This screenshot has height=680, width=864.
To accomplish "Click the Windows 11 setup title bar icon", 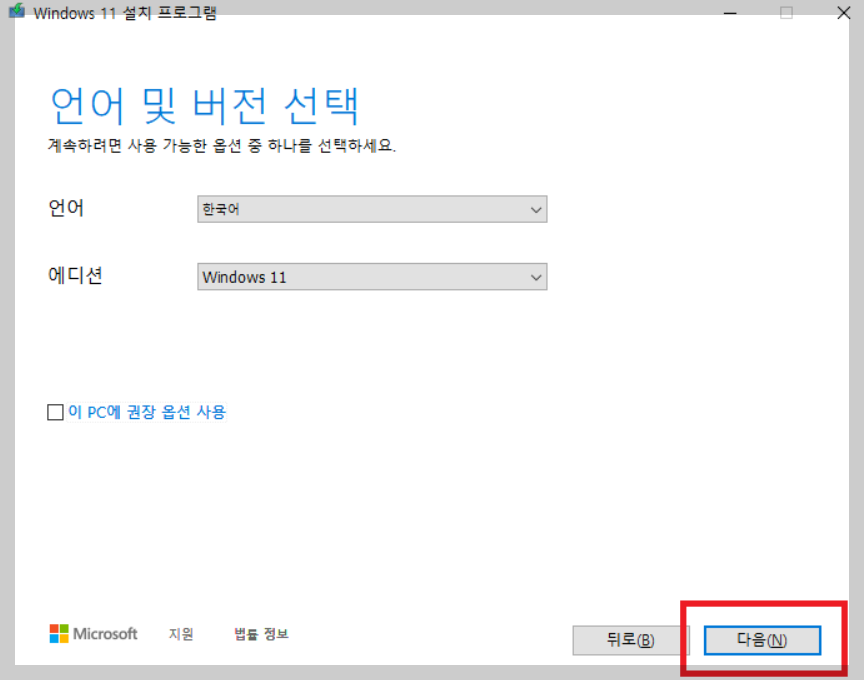I will [17, 10].
